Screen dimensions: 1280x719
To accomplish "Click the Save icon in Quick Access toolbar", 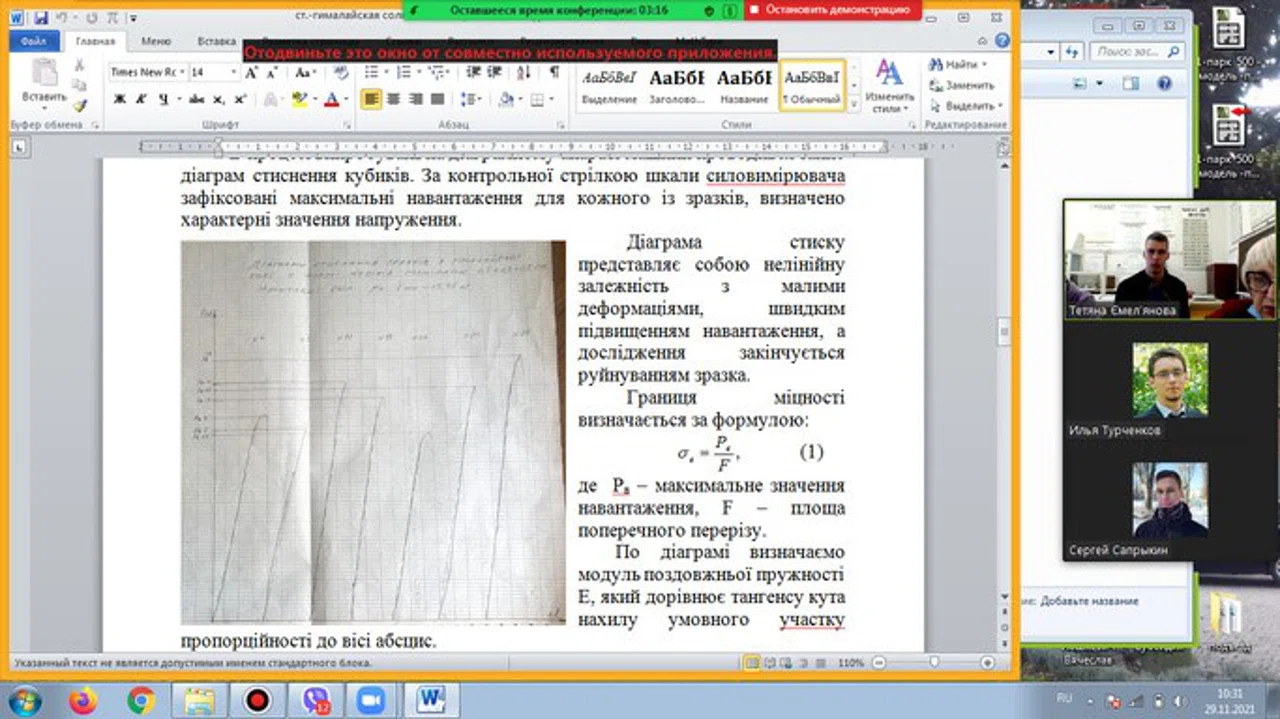I will [41, 17].
